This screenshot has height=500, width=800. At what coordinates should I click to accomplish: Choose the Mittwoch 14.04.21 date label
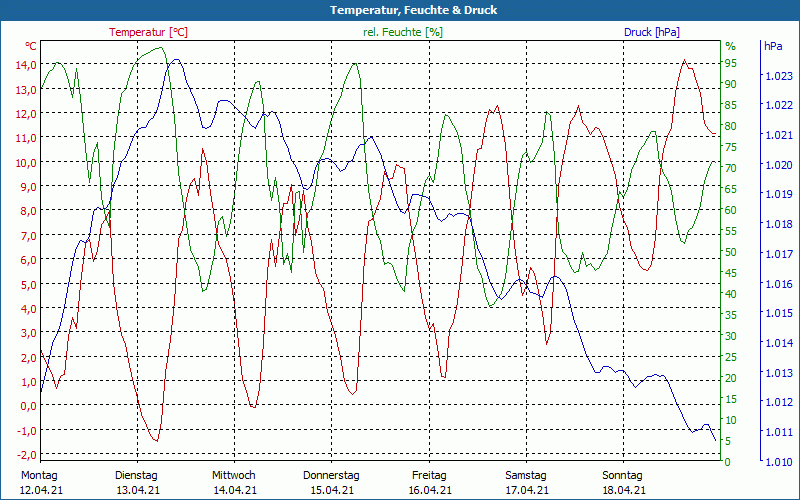coord(234,482)
